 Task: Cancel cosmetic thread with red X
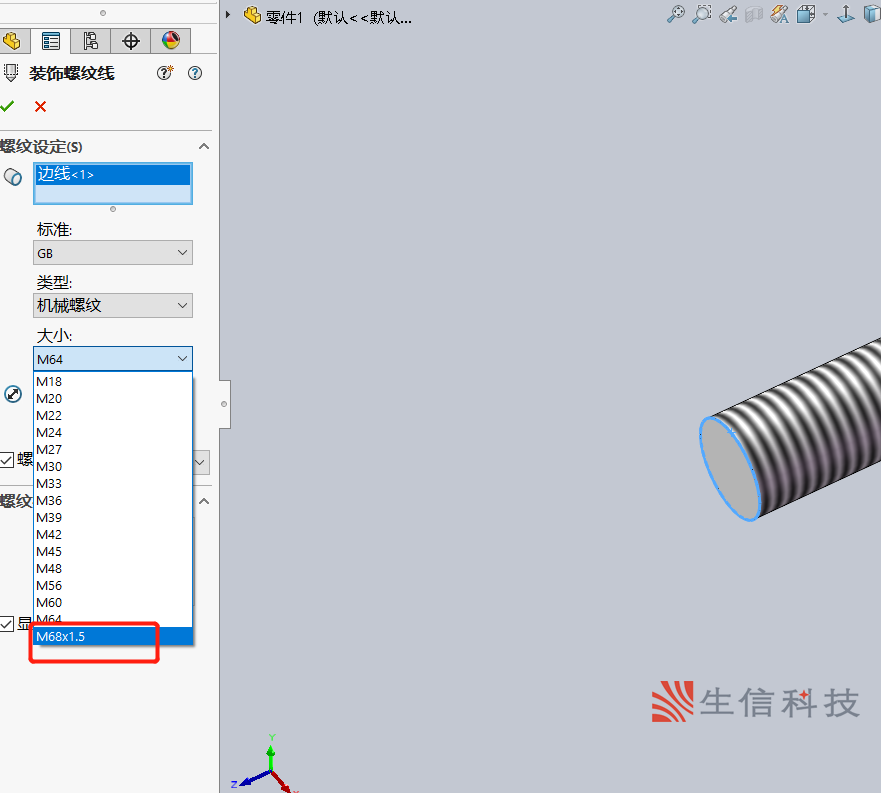40,106
